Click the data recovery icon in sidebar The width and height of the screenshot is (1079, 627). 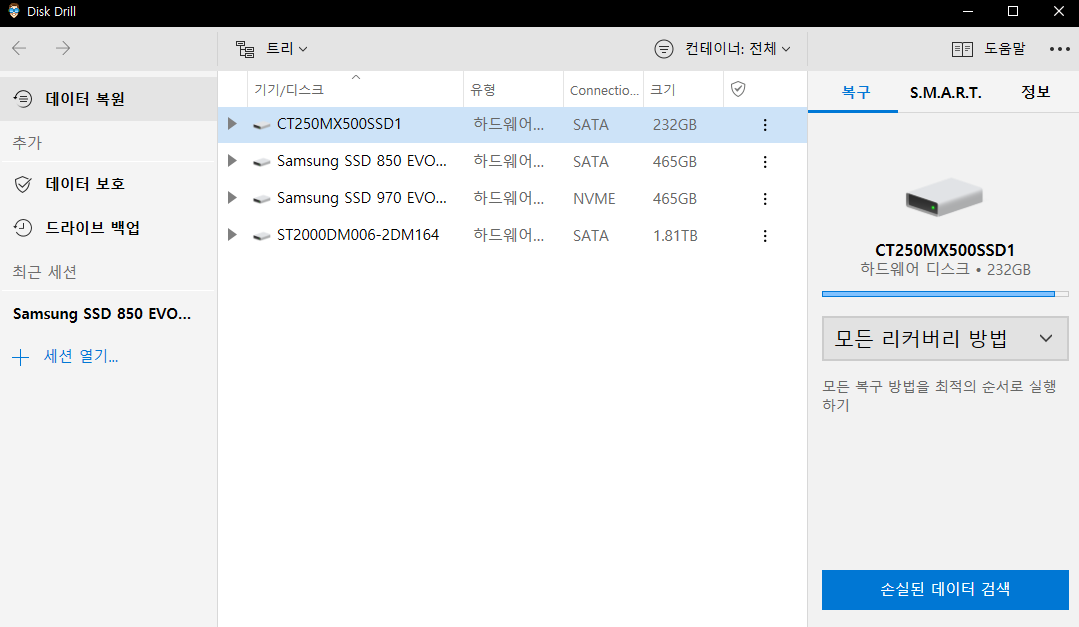[23, 99]
